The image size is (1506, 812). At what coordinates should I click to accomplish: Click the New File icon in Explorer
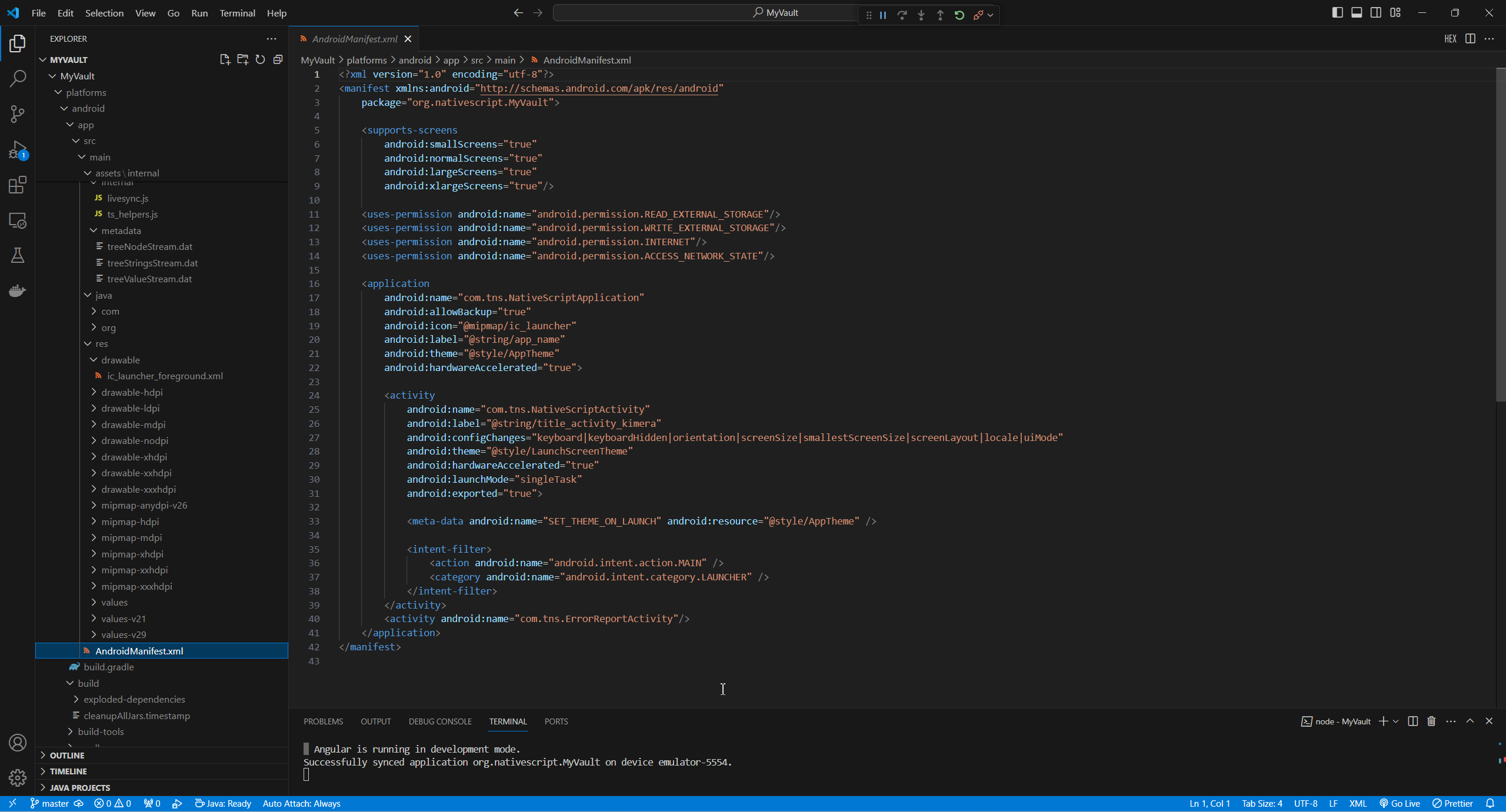click(225, 59)
